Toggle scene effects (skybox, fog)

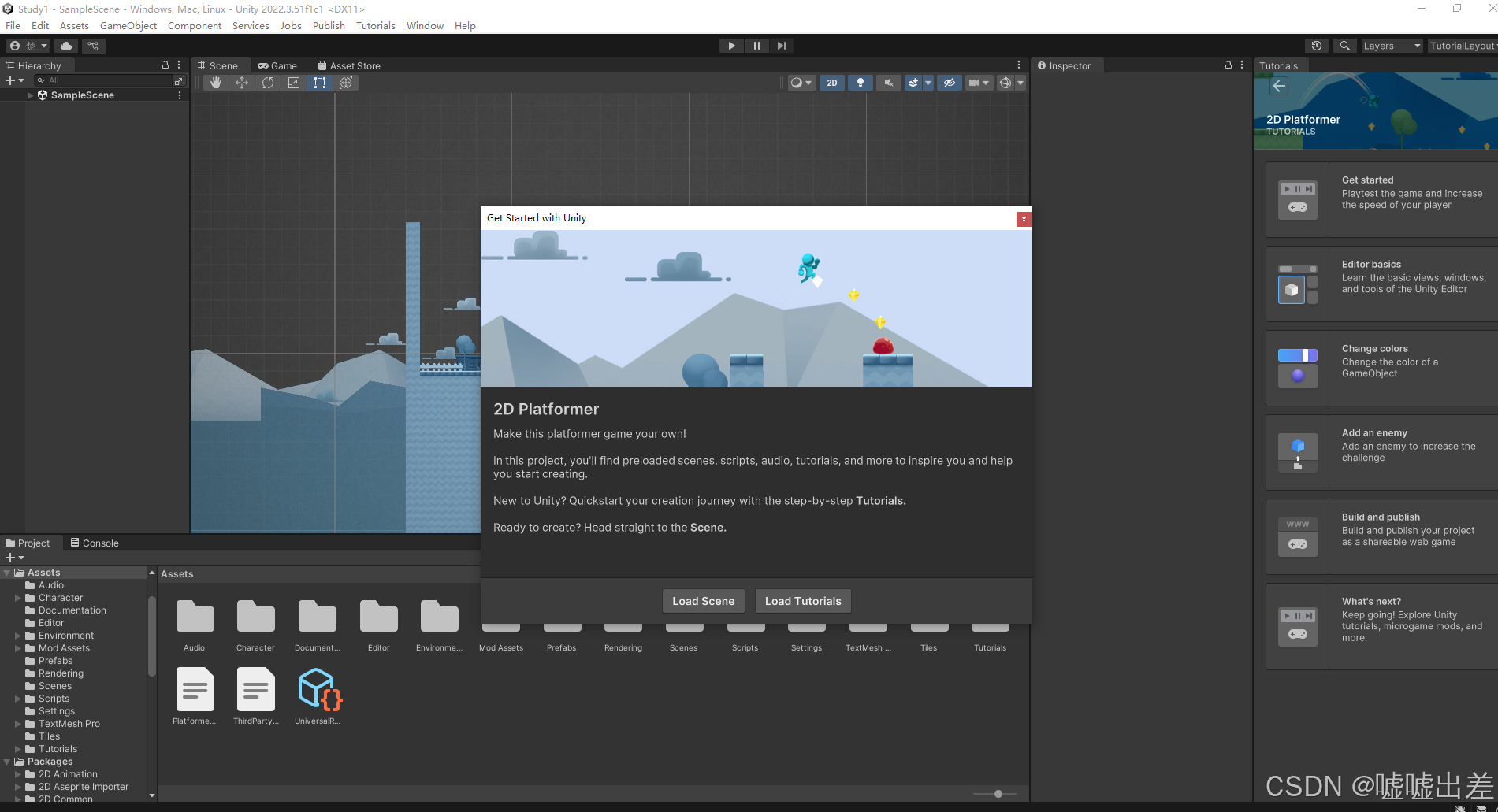[x=913, y=83]
